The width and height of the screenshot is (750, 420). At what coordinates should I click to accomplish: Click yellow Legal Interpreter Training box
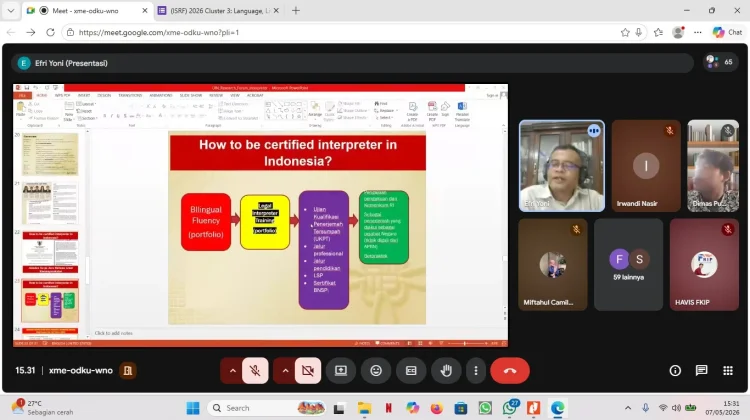265,222
